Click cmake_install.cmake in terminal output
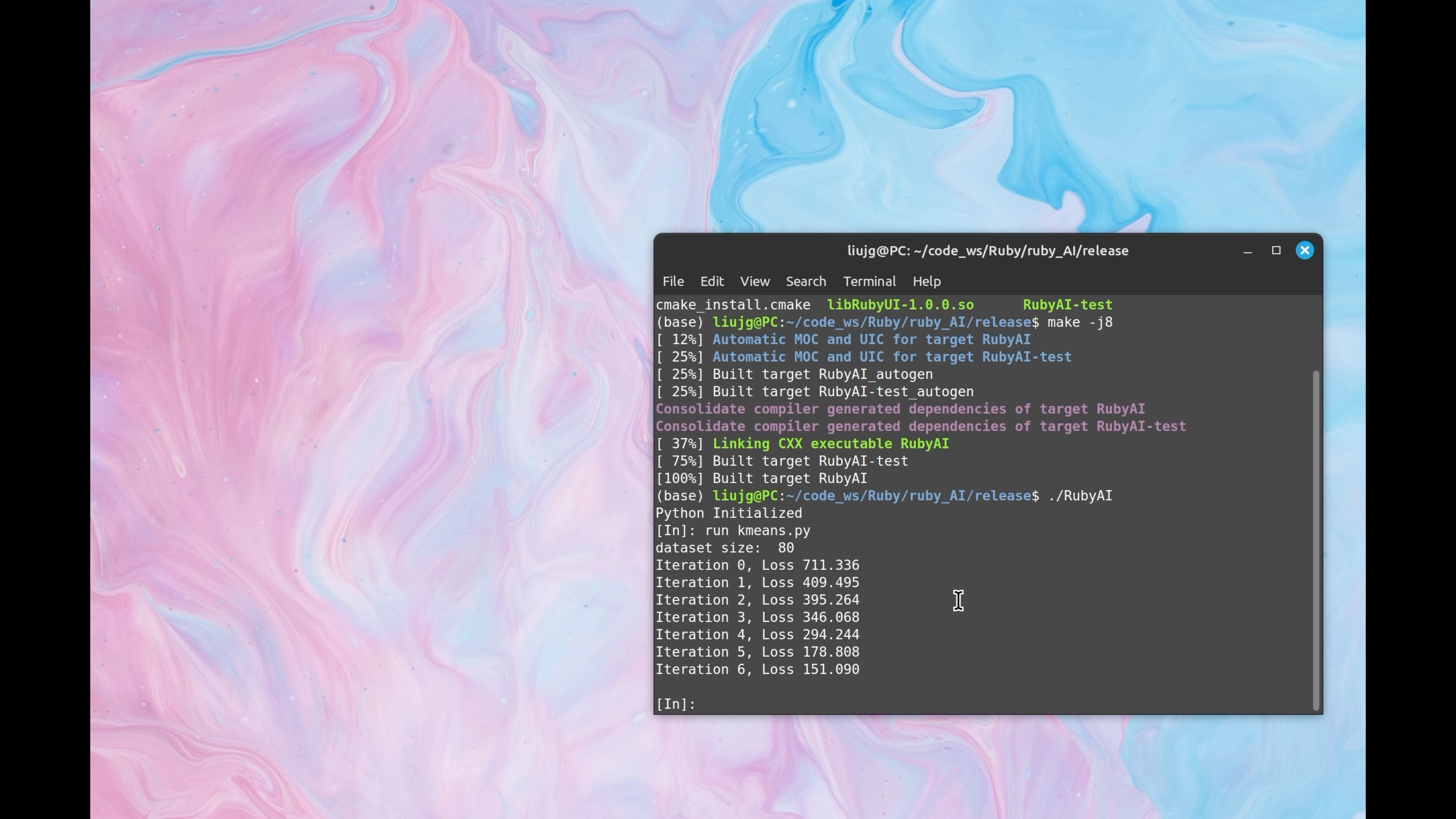 (x=733, y=305)
